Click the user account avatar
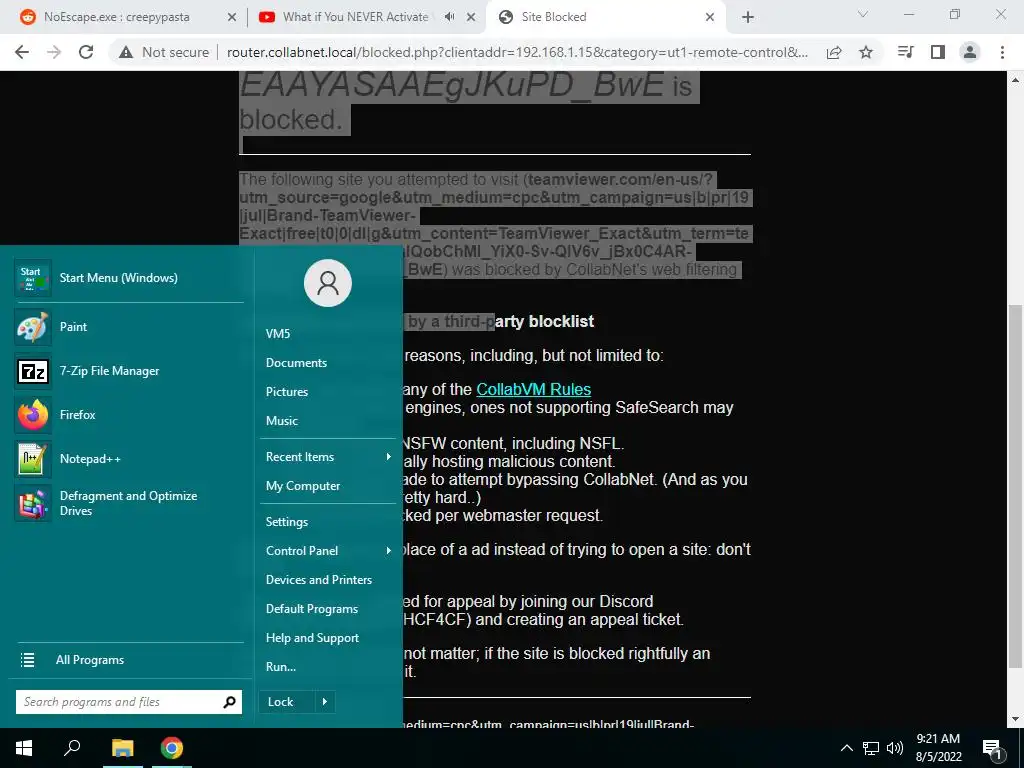 point(328,283)
